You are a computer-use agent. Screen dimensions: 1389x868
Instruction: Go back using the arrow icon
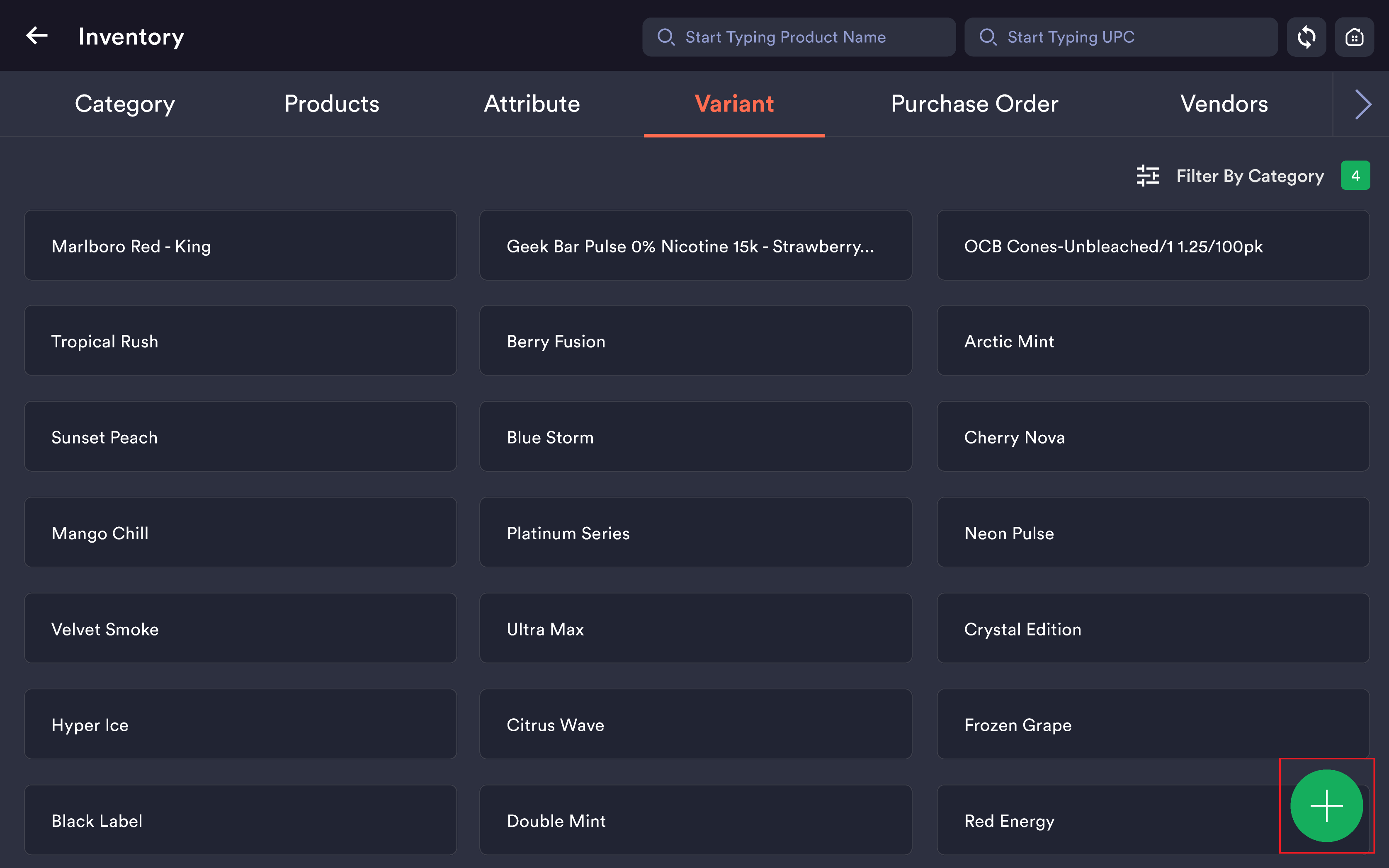coord(37,36)
